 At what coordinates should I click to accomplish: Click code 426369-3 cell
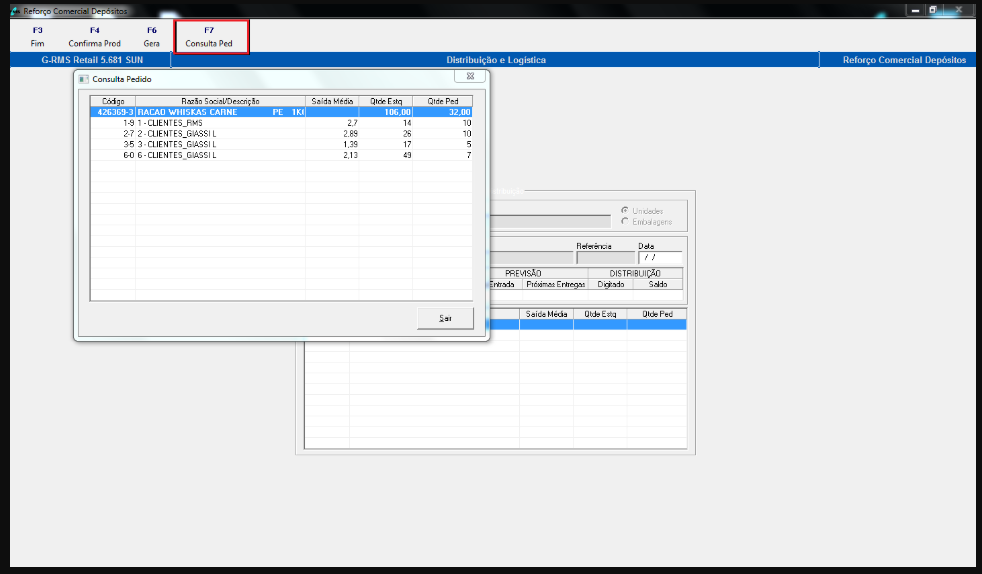click(113, 112)
